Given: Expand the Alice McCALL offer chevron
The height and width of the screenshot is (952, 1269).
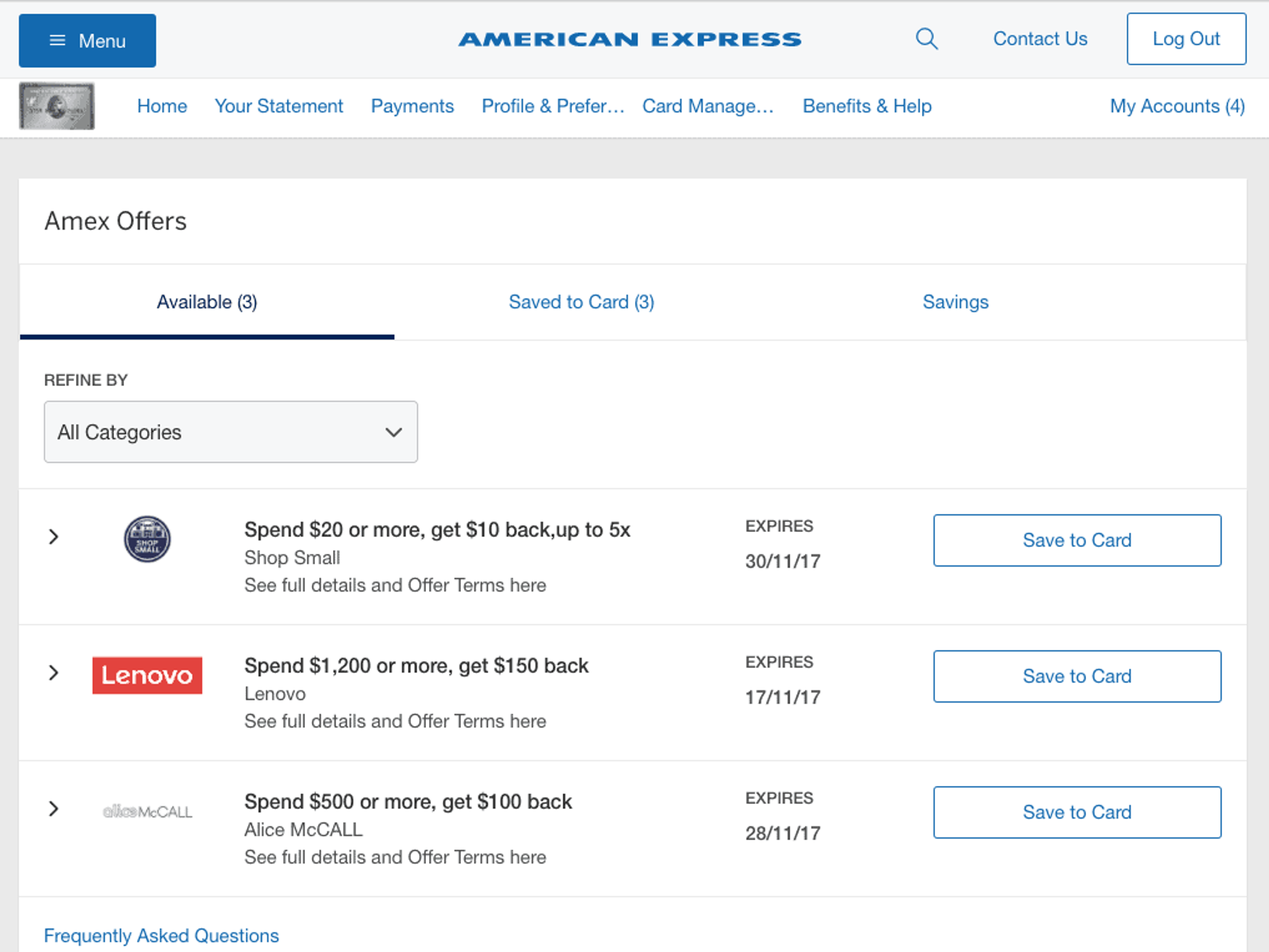Looking at the screenshot, I should [53, 809].
